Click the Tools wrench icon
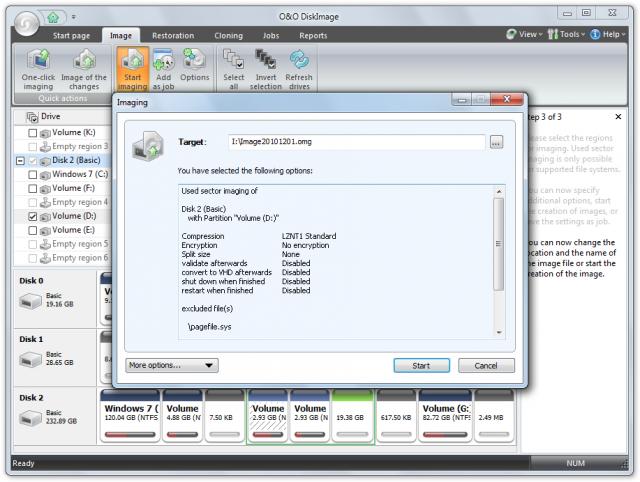 tap(553, 34)
